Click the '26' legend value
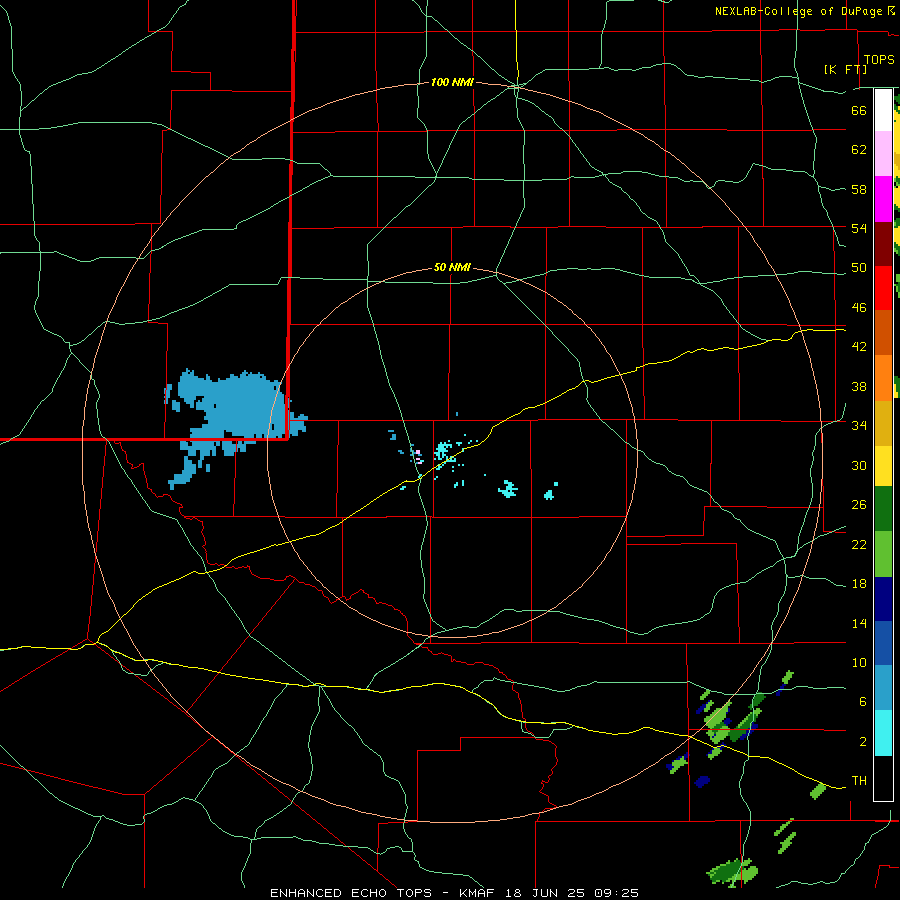The width and height of the screenshot is (900, 900). [x=859, y=505]
